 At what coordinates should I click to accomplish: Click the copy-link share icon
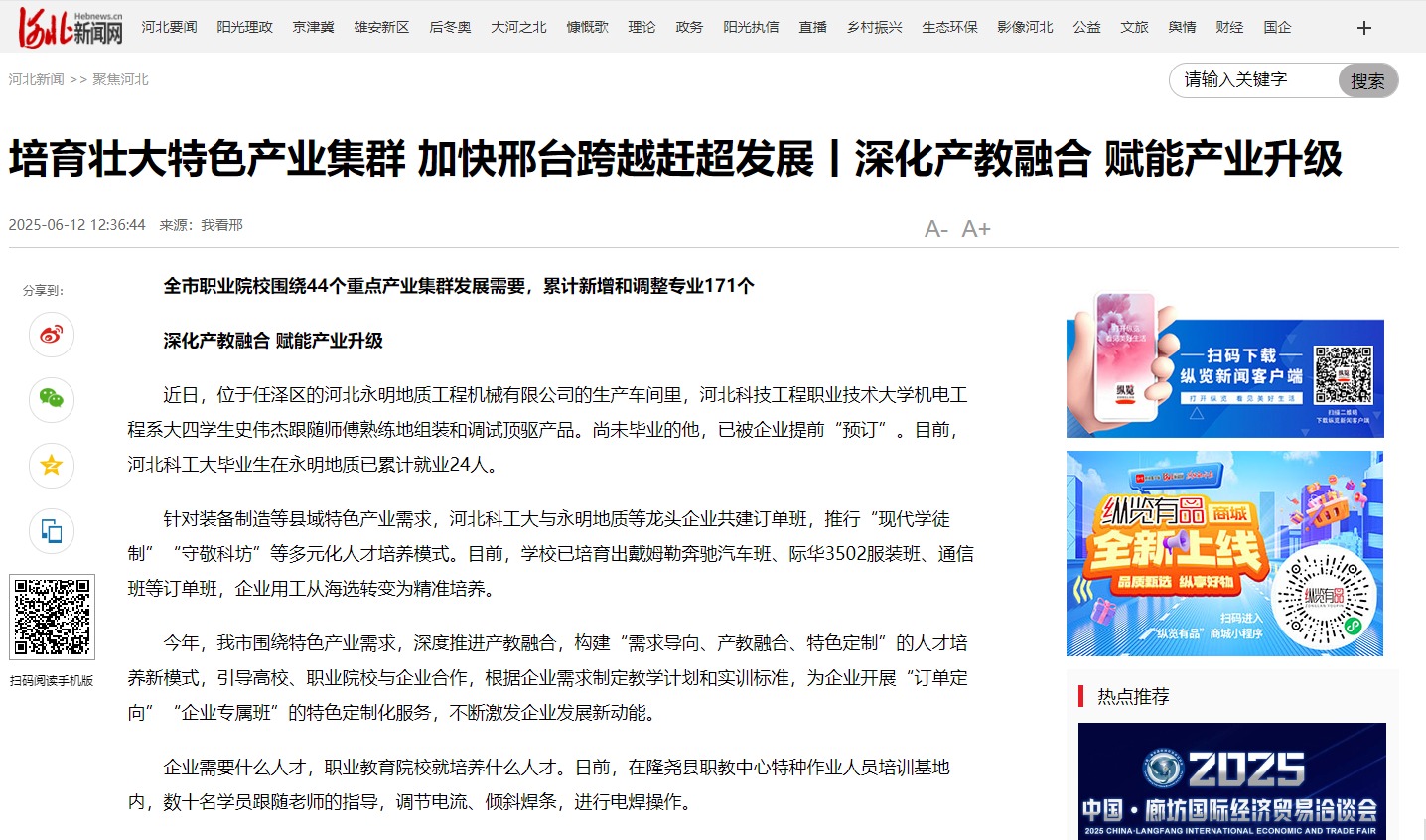coord(51,531)
